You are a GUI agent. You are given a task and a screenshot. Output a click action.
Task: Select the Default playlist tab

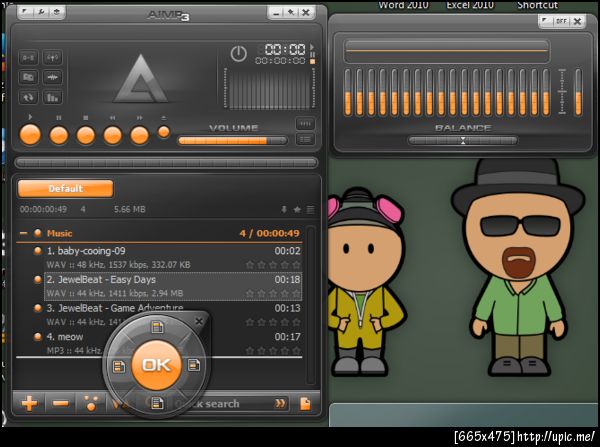pos(65,189)
